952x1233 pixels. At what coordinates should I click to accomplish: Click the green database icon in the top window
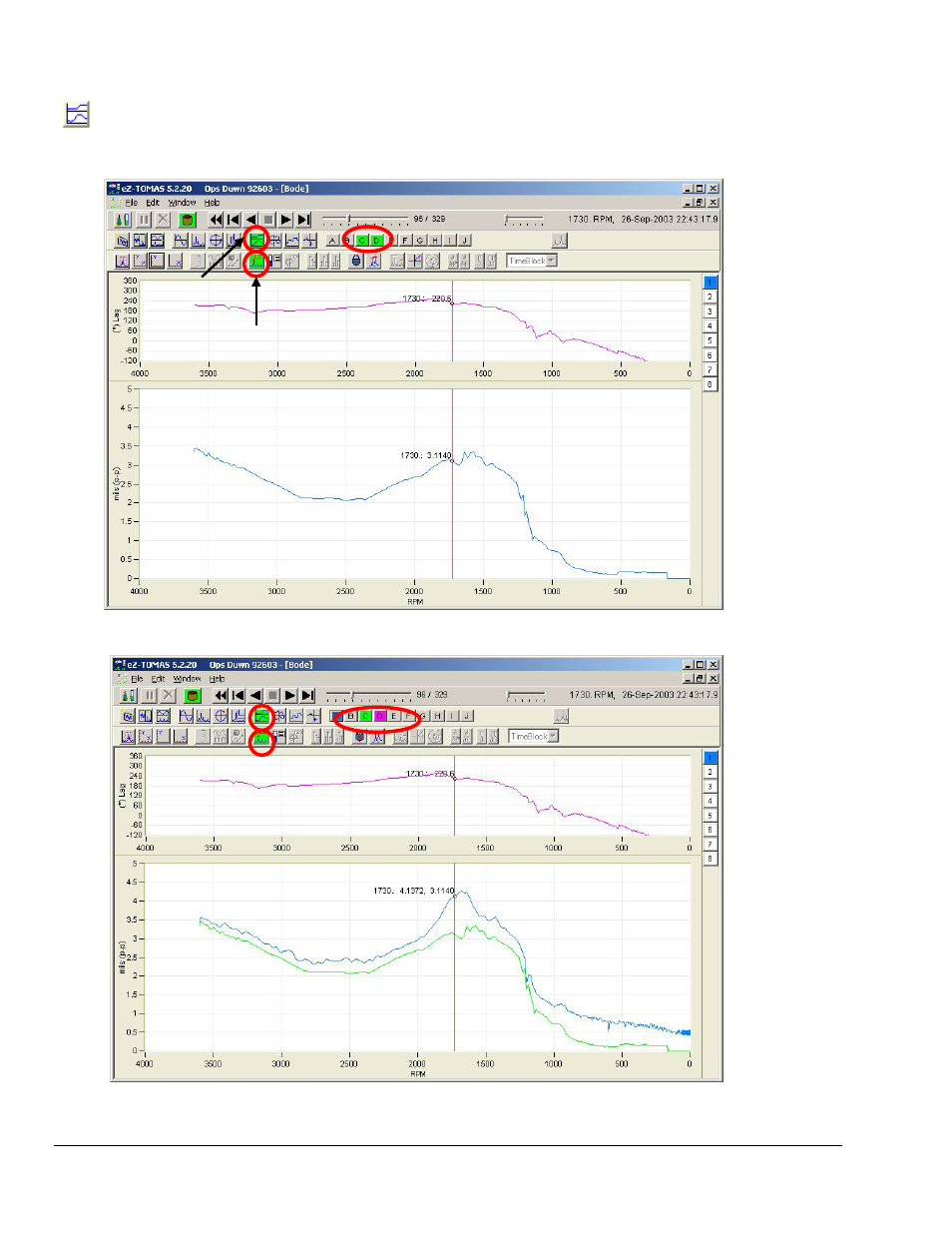pos(187,220)
